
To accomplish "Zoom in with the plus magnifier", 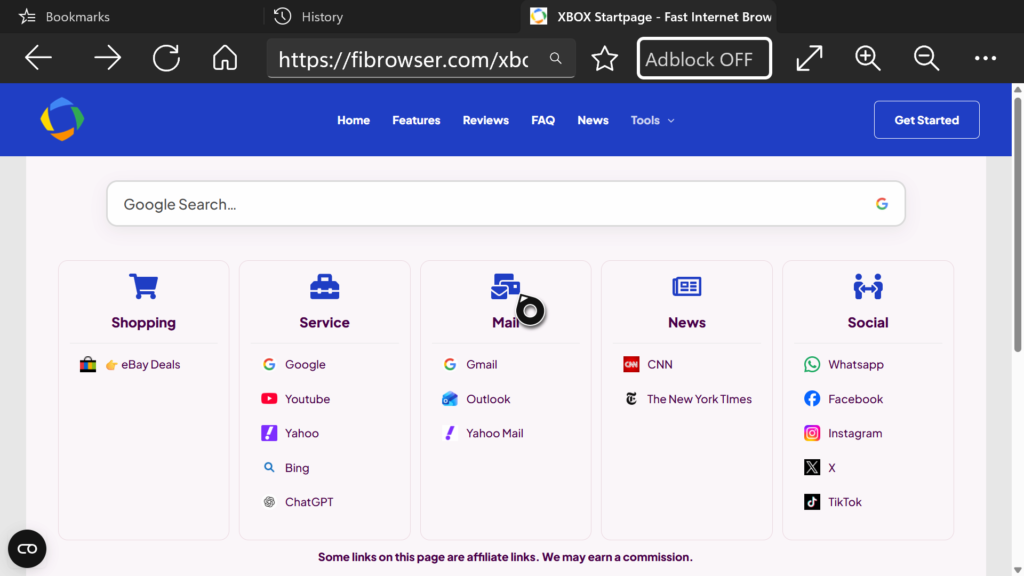I will tap(868, 58).
